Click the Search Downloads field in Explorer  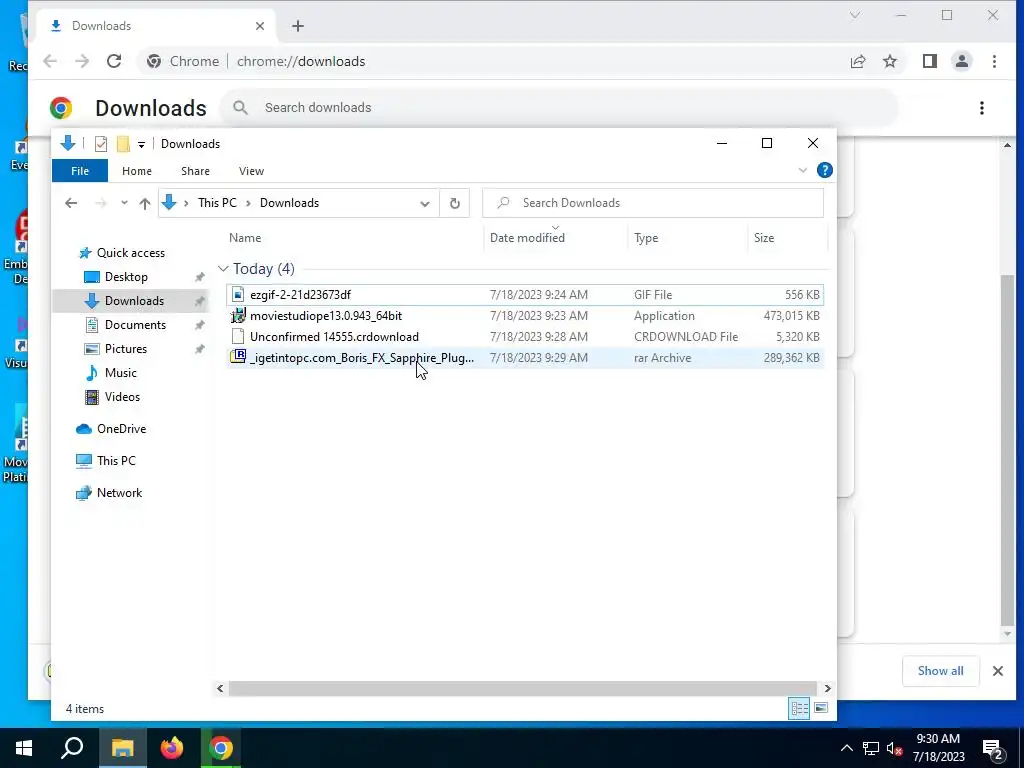click(653, 203)
